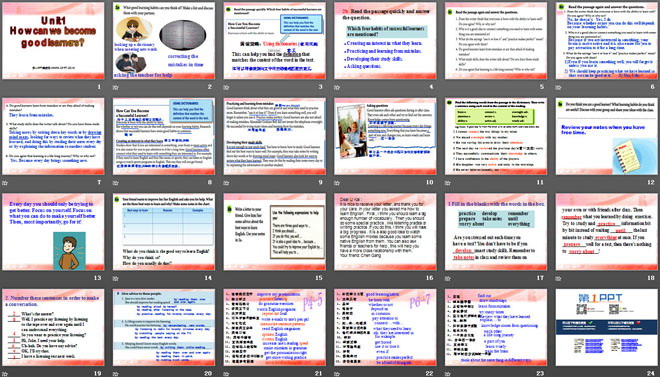Click slide number label 23
The image size is (660, 377).
click(540, 373)
